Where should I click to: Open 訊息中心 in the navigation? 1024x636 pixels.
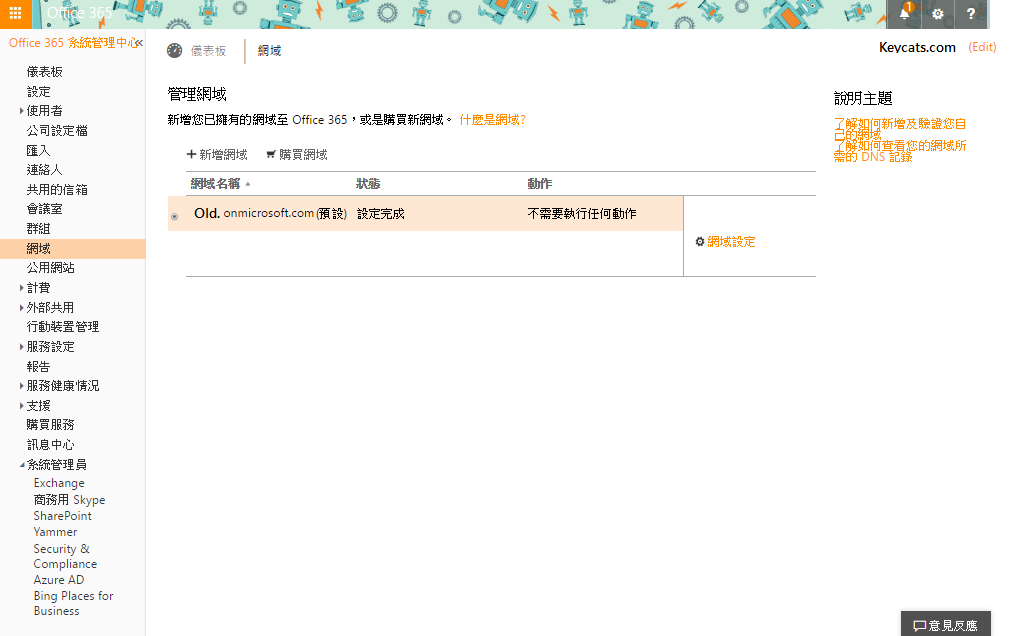[x=50, y=445]
